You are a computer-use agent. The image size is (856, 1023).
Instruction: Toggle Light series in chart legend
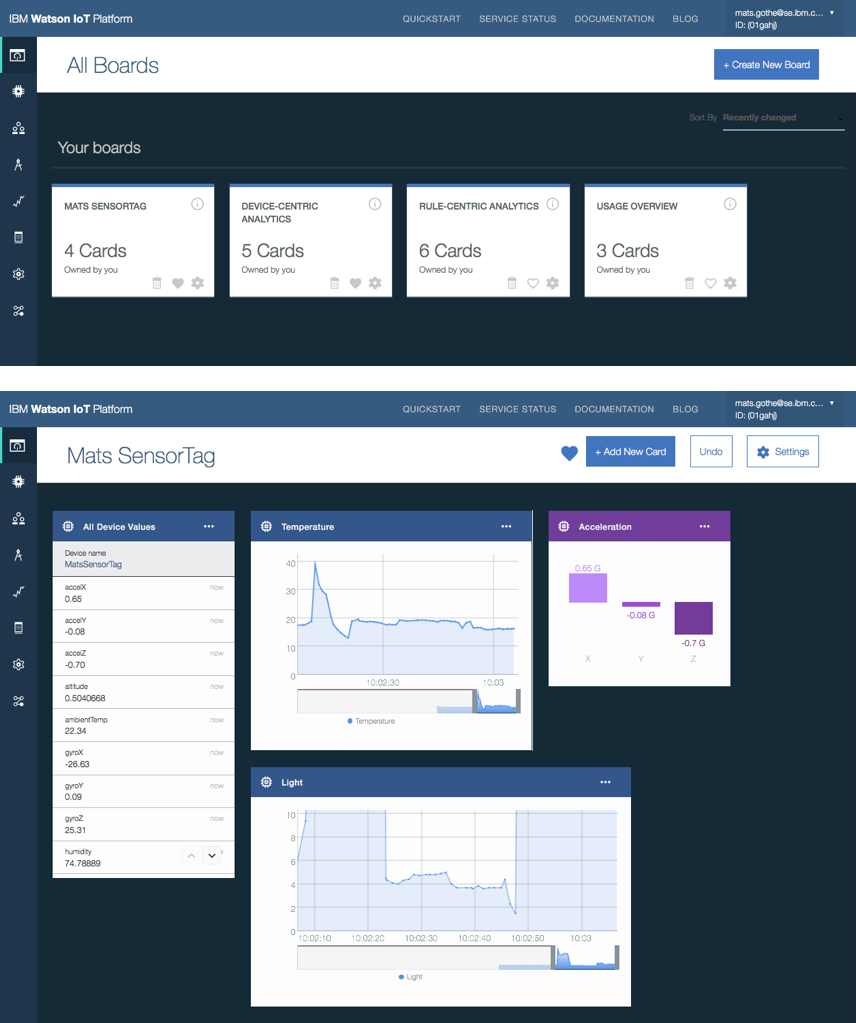(410, 977)
